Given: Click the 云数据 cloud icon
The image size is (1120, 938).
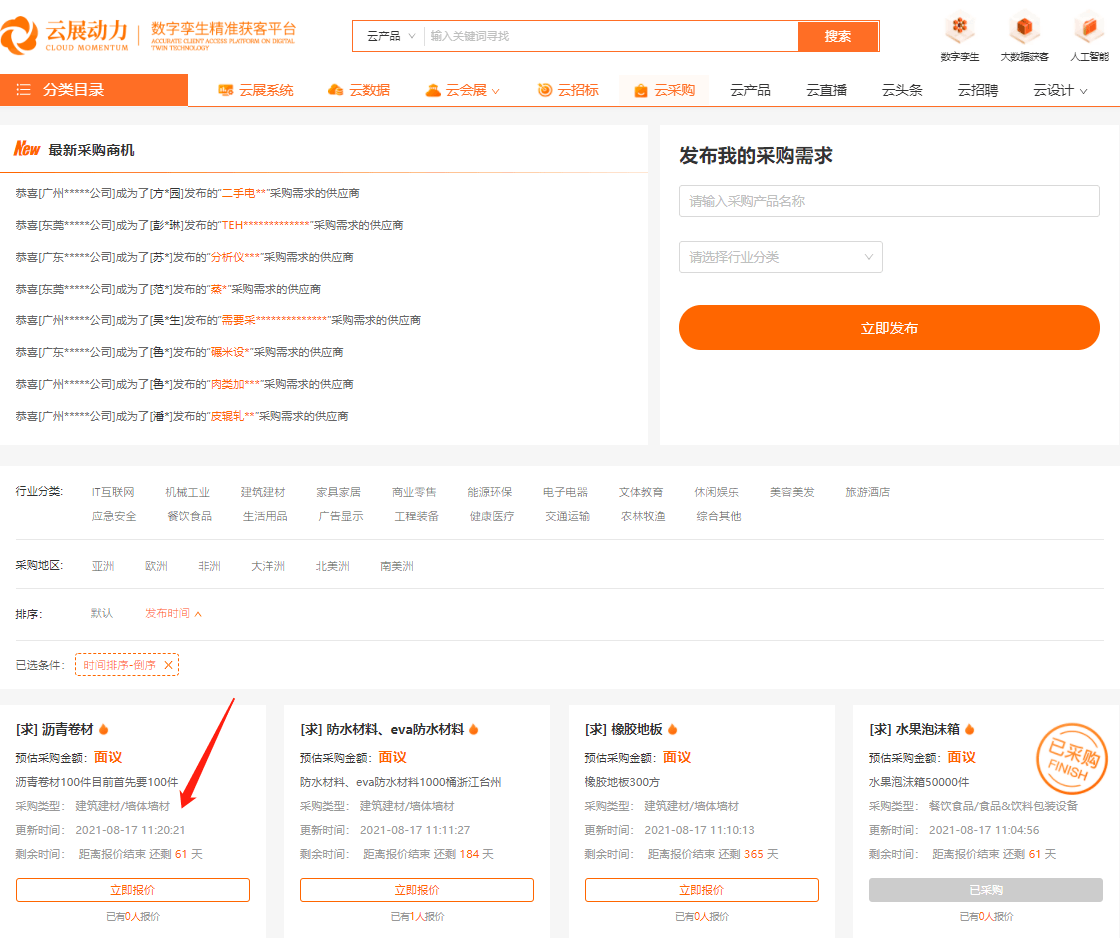Looking at the screenshot, I should click(336, 90).
